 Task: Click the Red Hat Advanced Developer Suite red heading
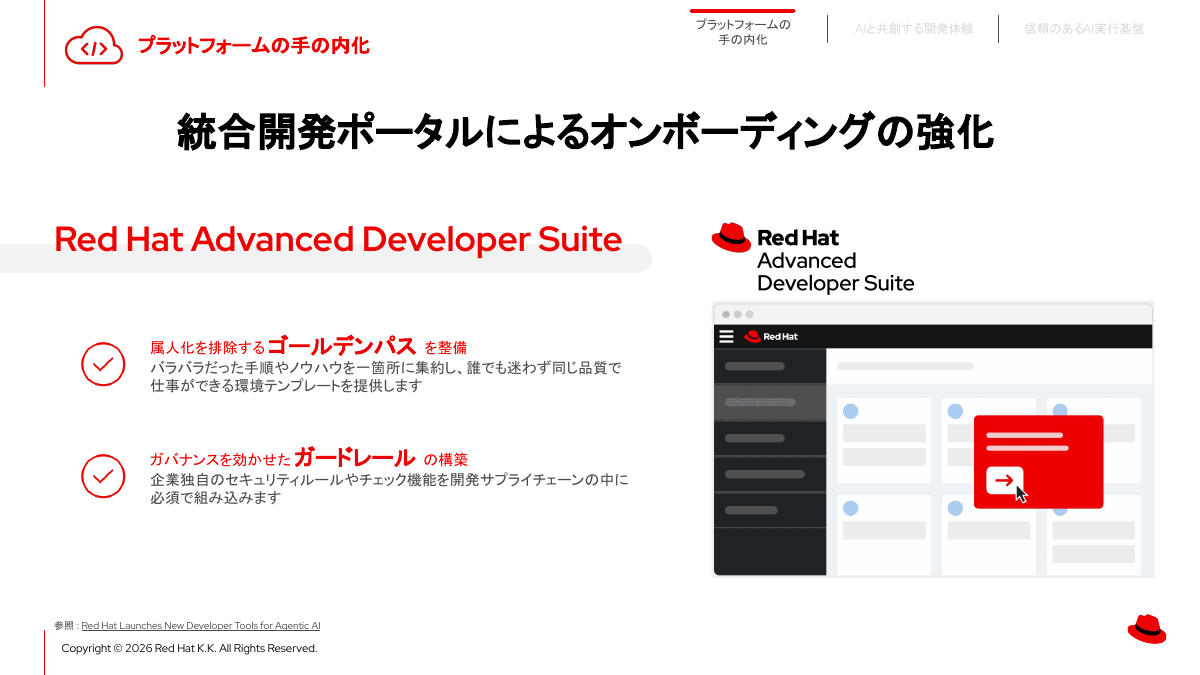click(338, 240)
